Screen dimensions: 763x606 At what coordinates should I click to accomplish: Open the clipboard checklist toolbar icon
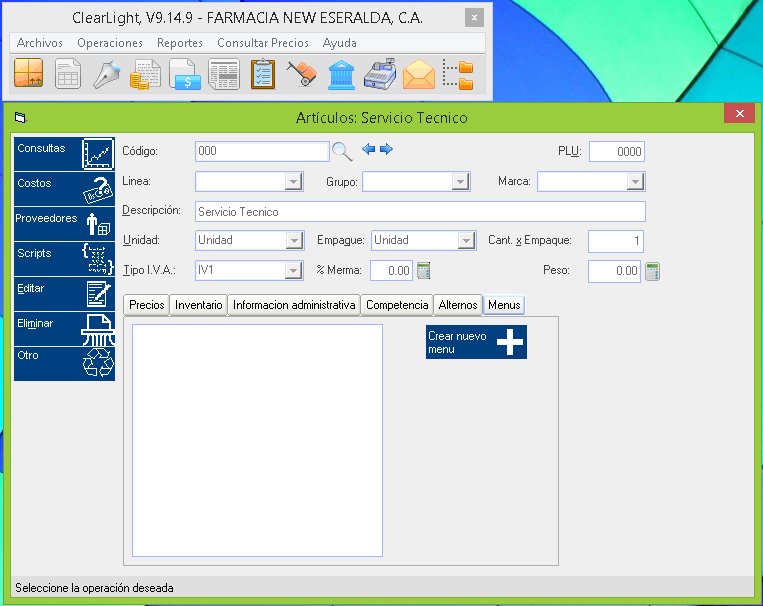[263, 75]
